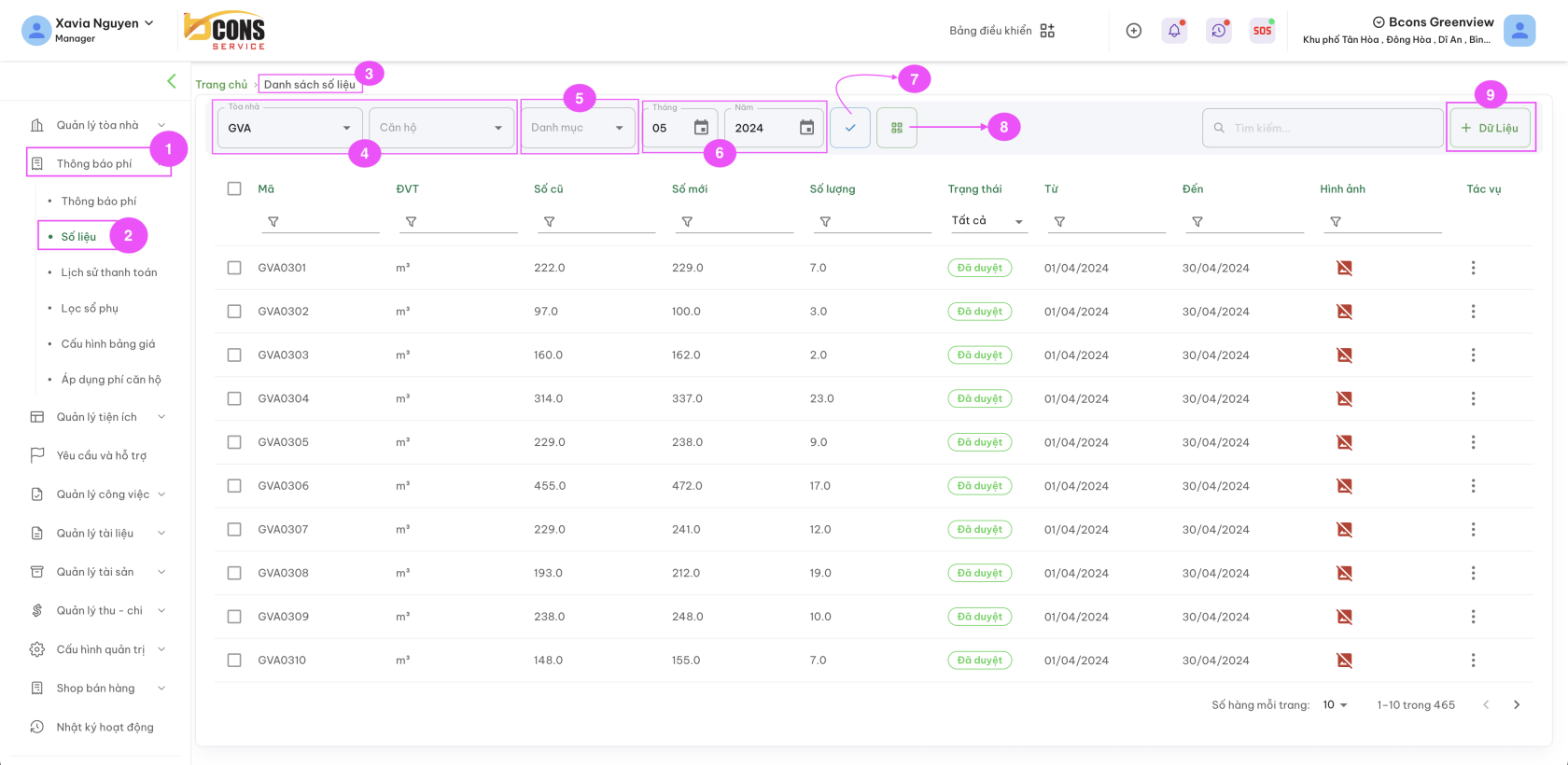Open actions menu for row GVA0305

point(1473,442)
